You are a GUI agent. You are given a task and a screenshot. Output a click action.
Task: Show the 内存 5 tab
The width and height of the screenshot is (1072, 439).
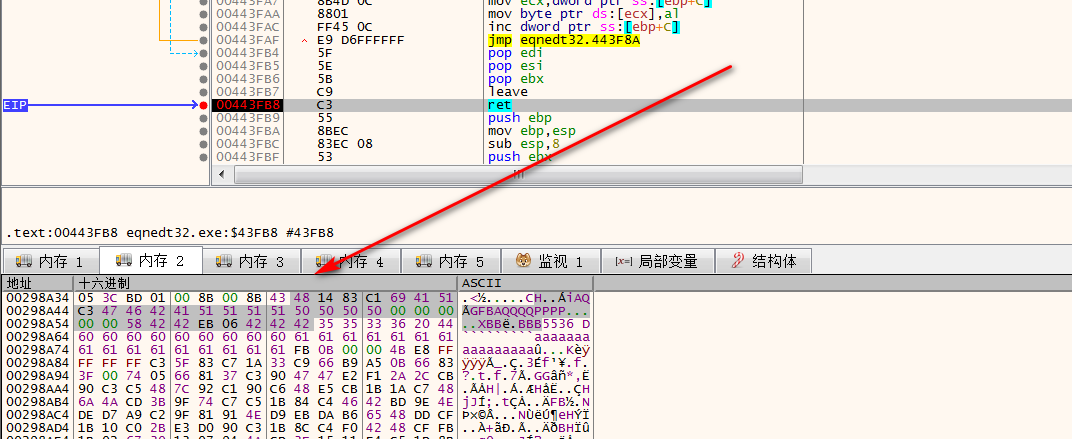(x=451, y=261)
